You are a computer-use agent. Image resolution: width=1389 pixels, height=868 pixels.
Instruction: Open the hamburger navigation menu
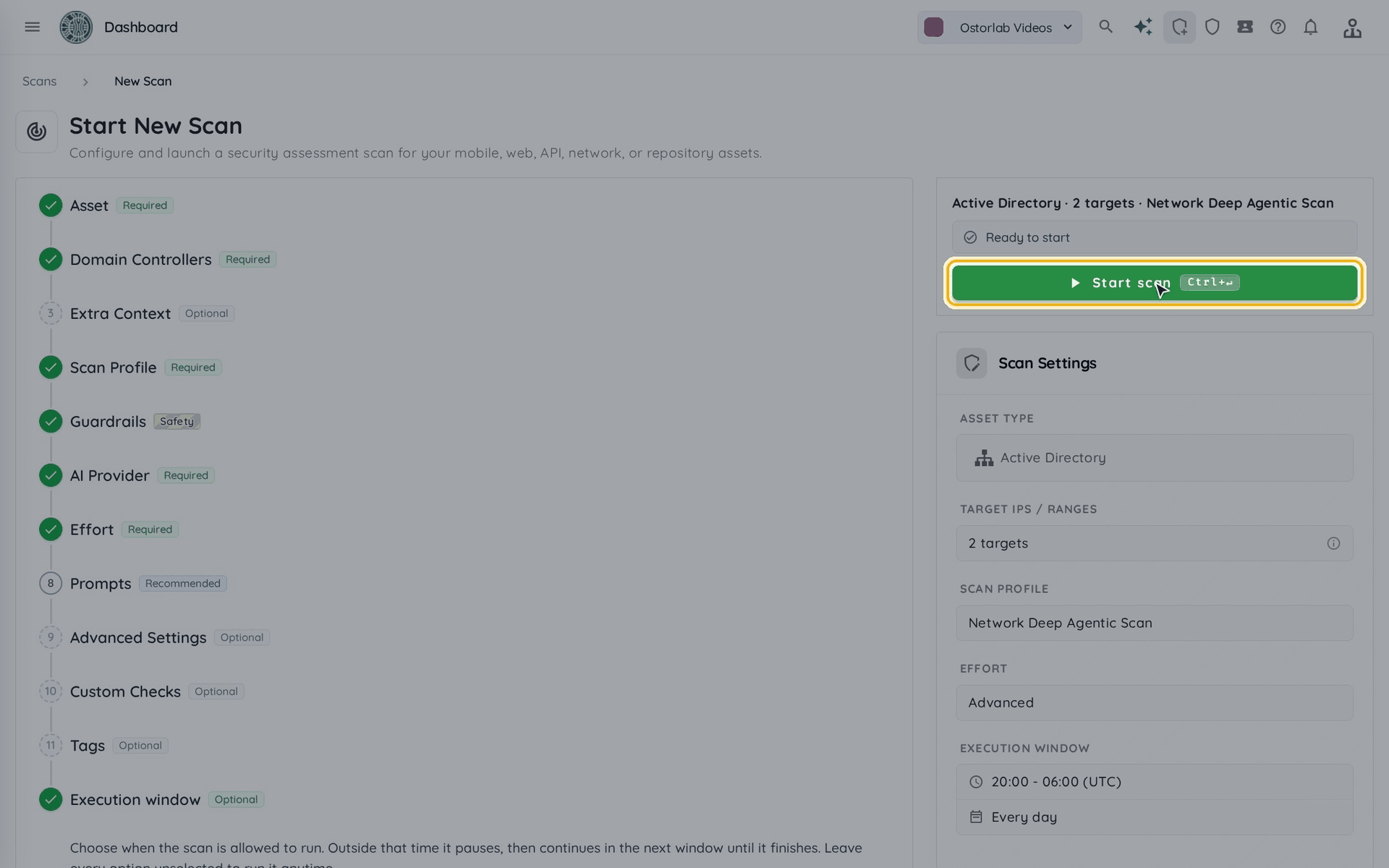[x=32, y=27]
